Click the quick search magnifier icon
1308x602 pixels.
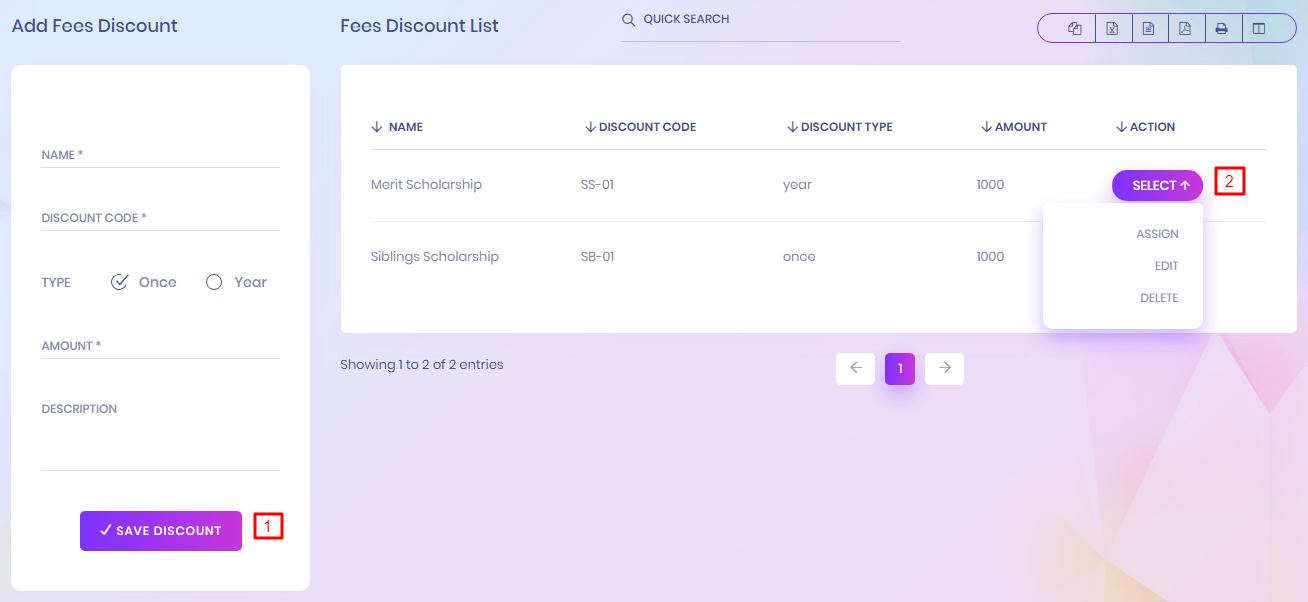[628, 20]
